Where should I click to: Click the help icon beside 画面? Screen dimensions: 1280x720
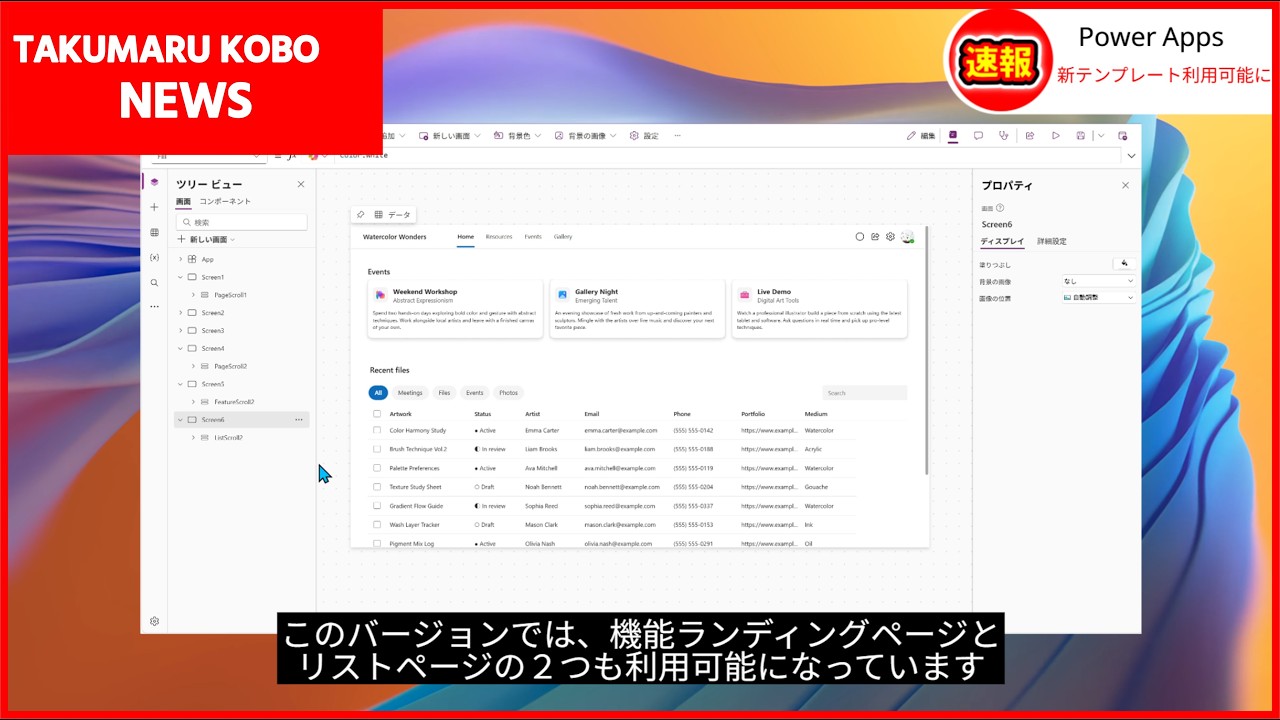[1000, 208]
